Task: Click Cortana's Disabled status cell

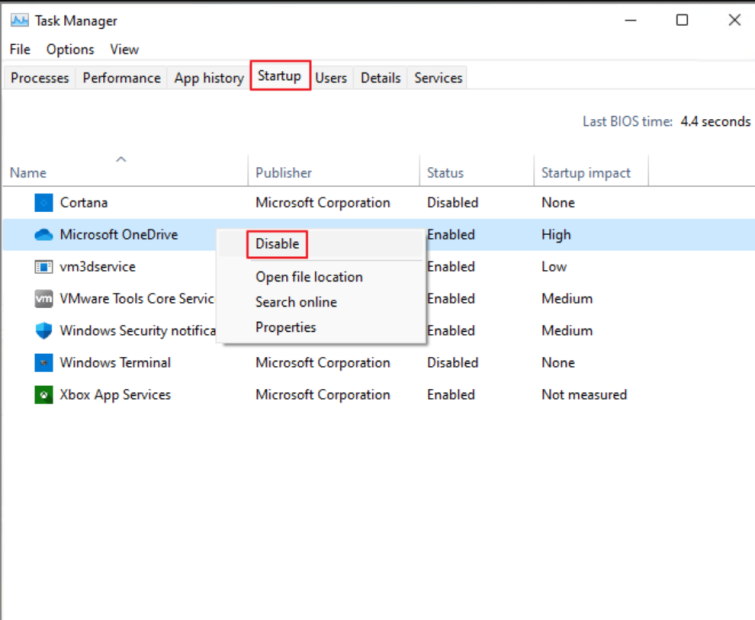Action: tap(453, 203)
